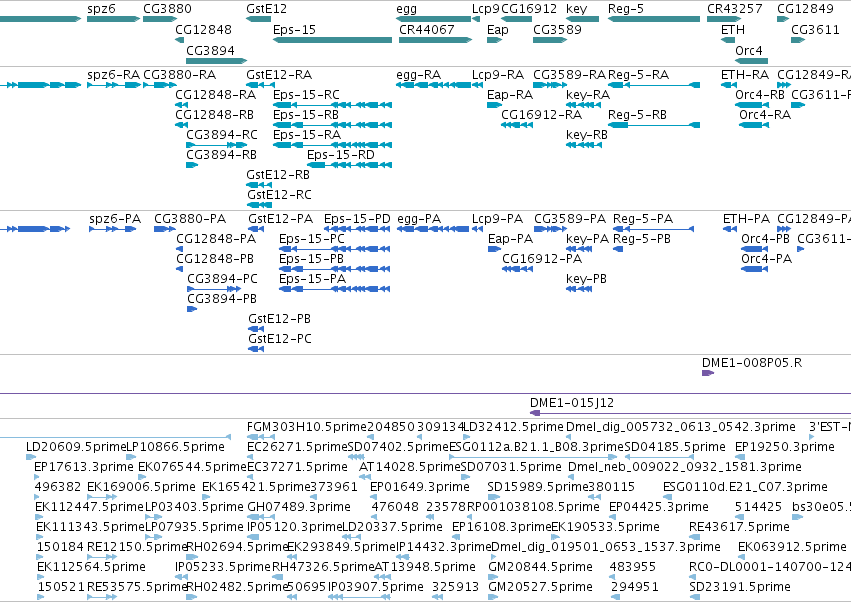Screen dimensions: 851x602
Task: Click the CG3611 gene label
Action: pyautogui.click(x=815, y=29)
